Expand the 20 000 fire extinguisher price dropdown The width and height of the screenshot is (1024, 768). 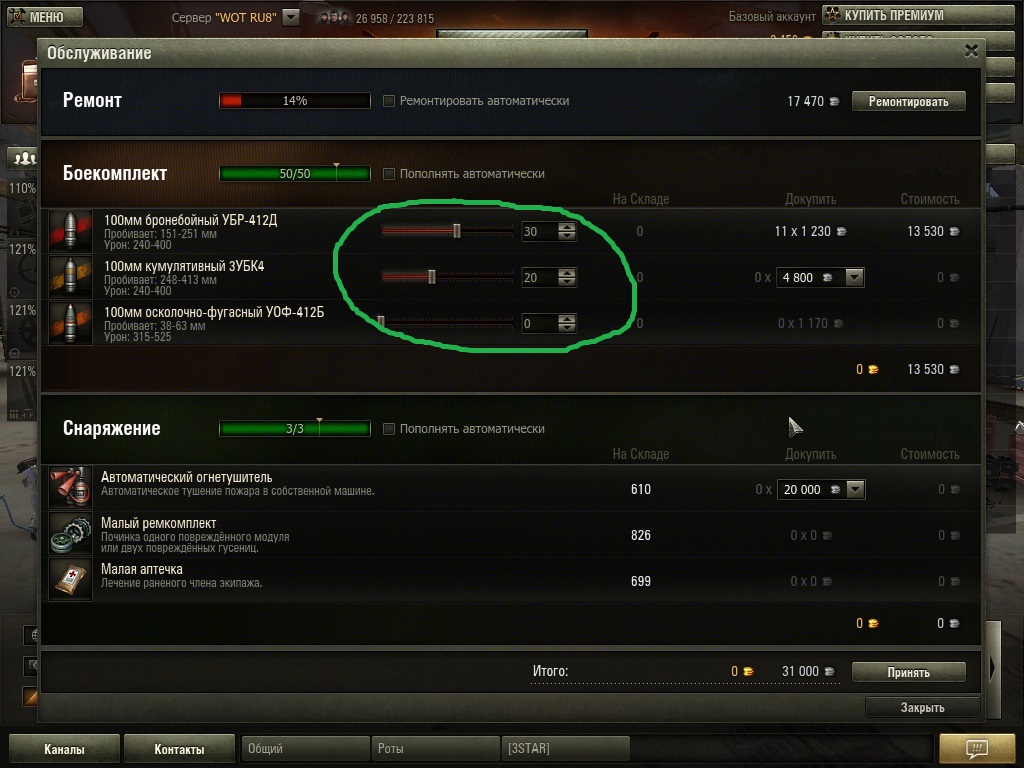click(856, 489)
